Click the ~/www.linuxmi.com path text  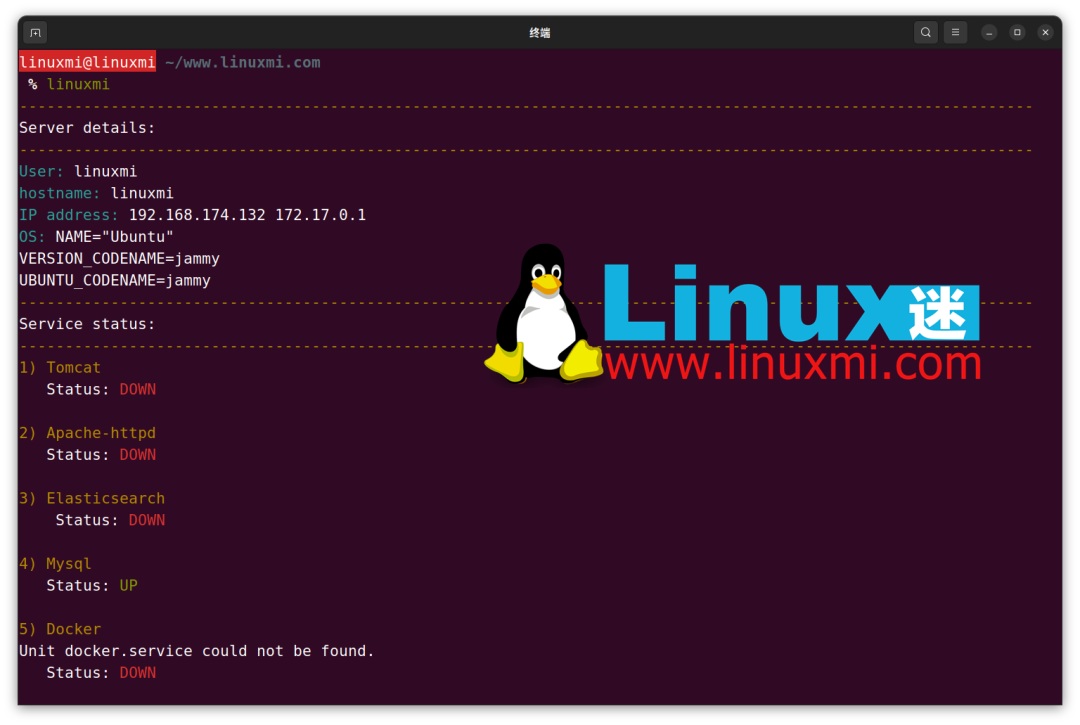[242, 63]
